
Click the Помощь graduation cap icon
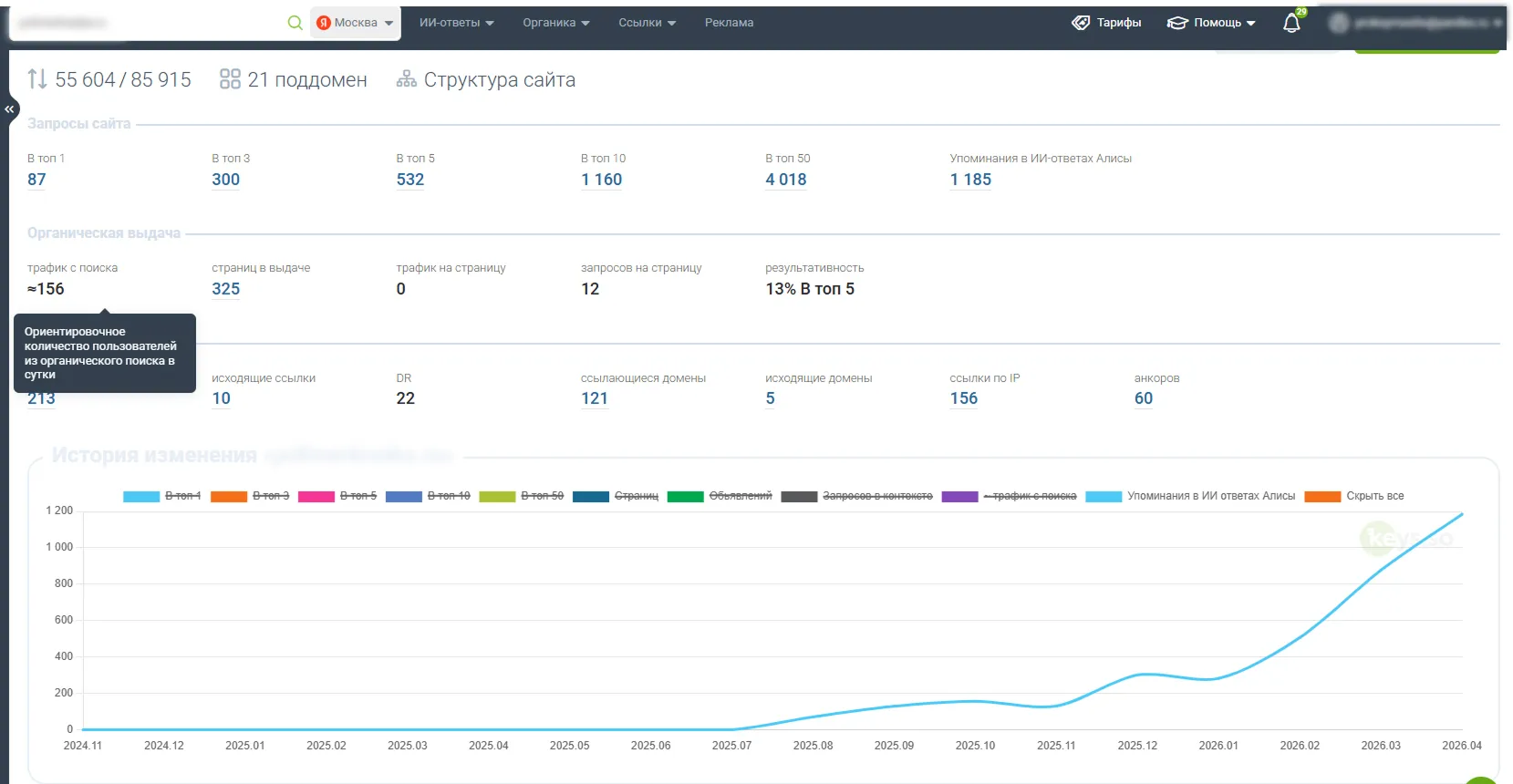click(x=1177, y=23)
